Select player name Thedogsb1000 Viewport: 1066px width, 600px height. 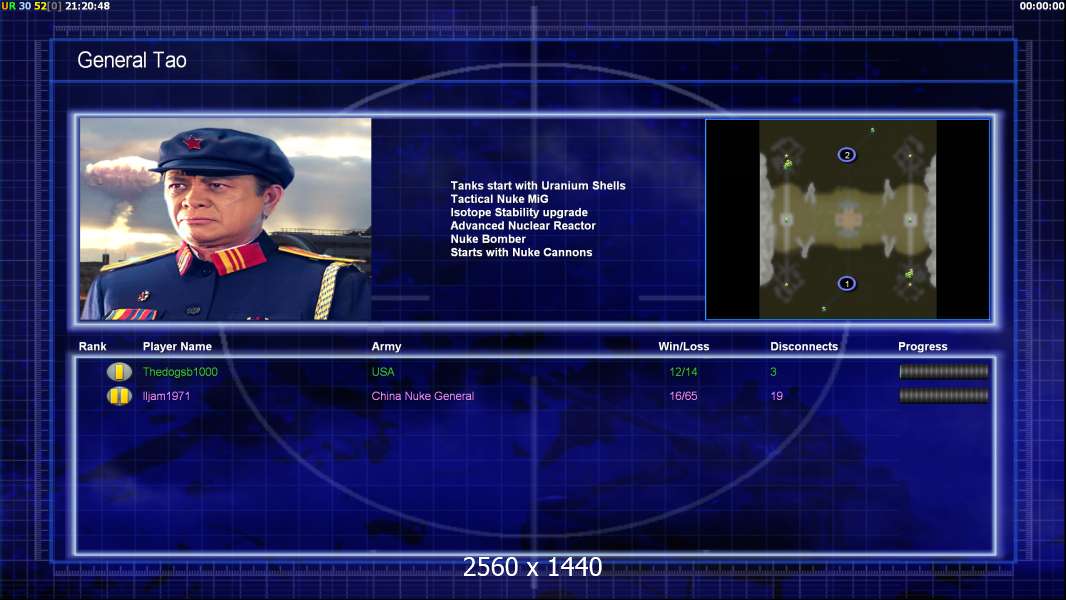[180, 372]
